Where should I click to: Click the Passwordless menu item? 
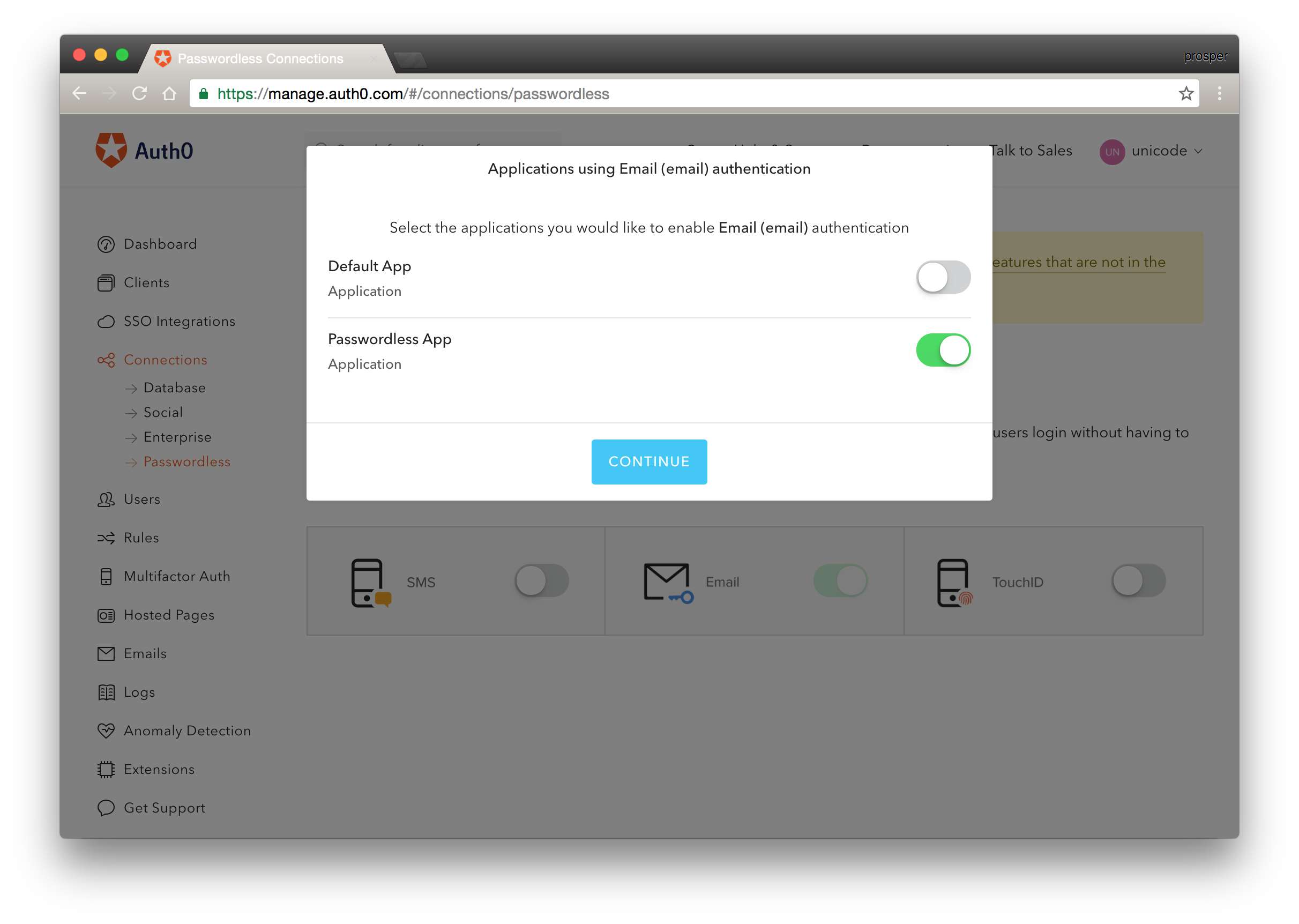point(188,462)
